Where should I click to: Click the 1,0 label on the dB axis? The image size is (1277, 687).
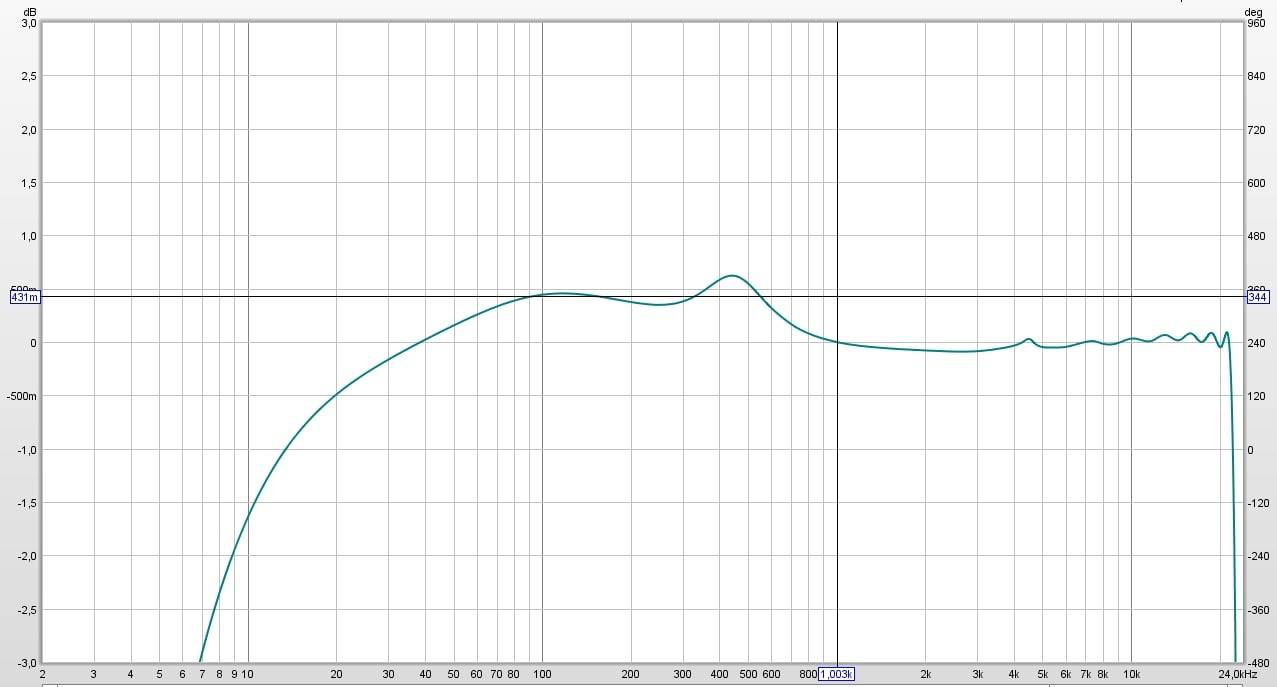[x=30, y=236]
